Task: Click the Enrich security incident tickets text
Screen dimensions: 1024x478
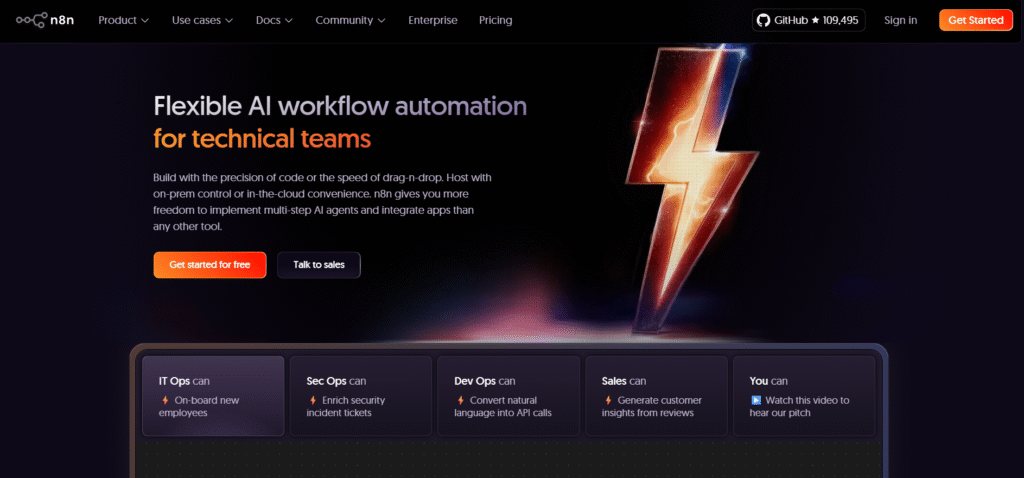Action: click(x=346, y=406)
